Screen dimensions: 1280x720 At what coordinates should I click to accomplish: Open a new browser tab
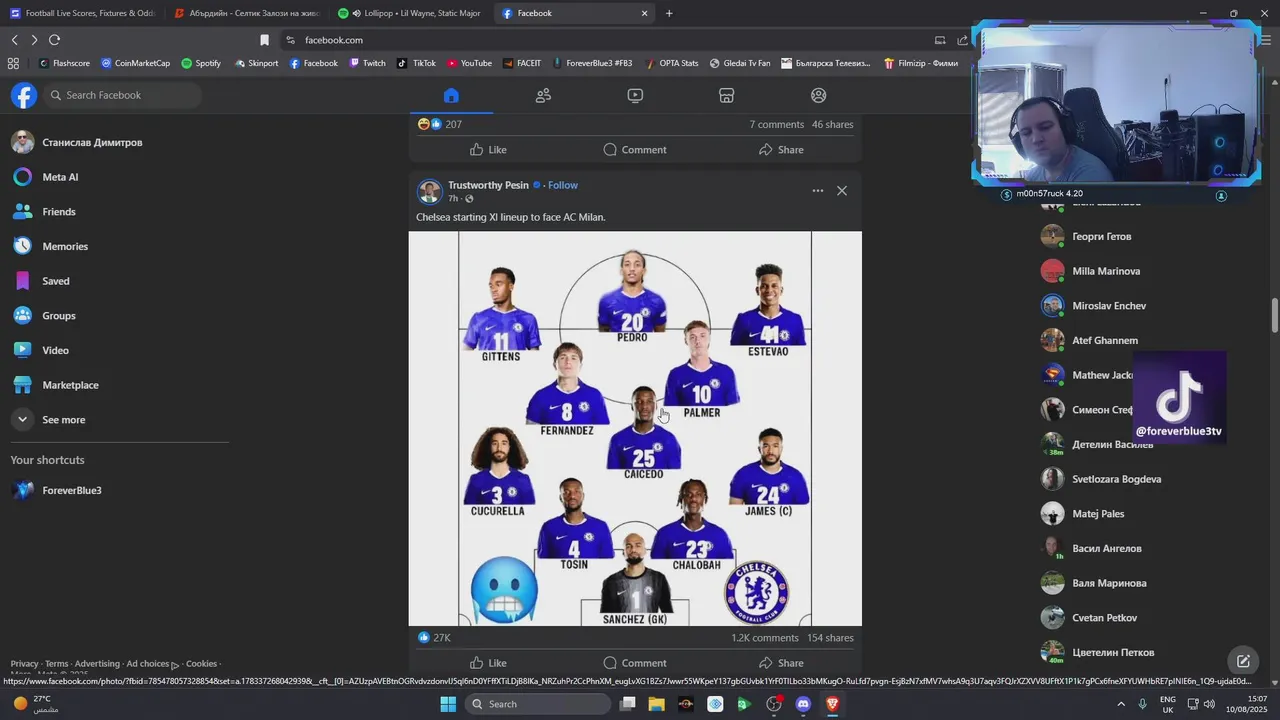(x=669, y=14)
